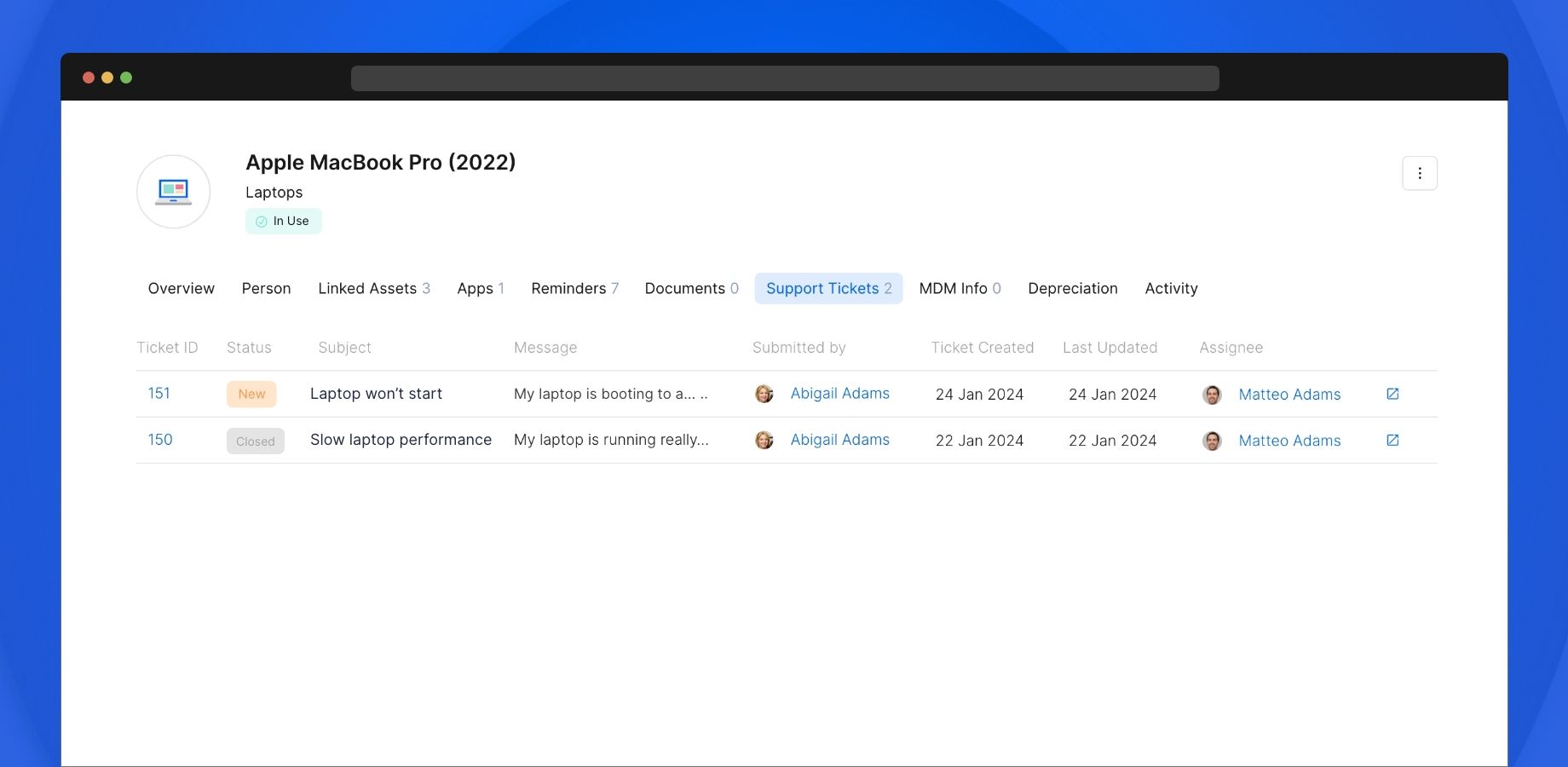Click the Ticket Created column header
The width and height of the screenshot is (1568, 767).
982,347
